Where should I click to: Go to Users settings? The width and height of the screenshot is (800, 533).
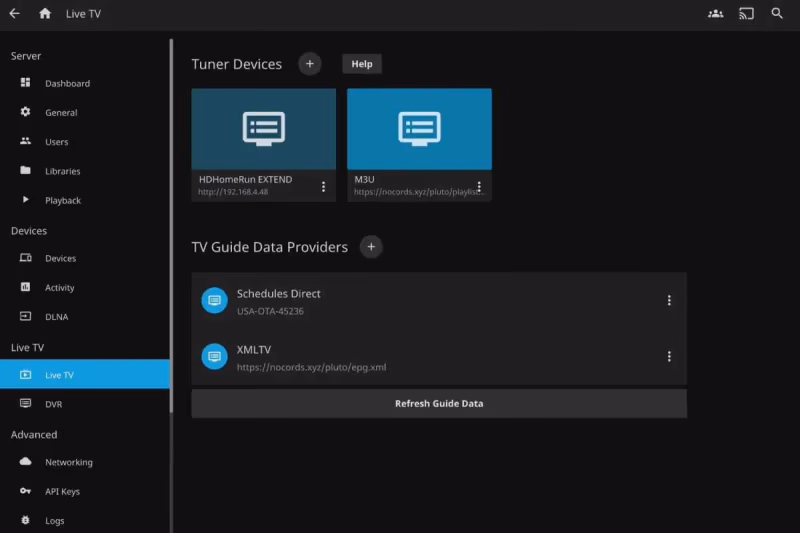click(85, 142)
